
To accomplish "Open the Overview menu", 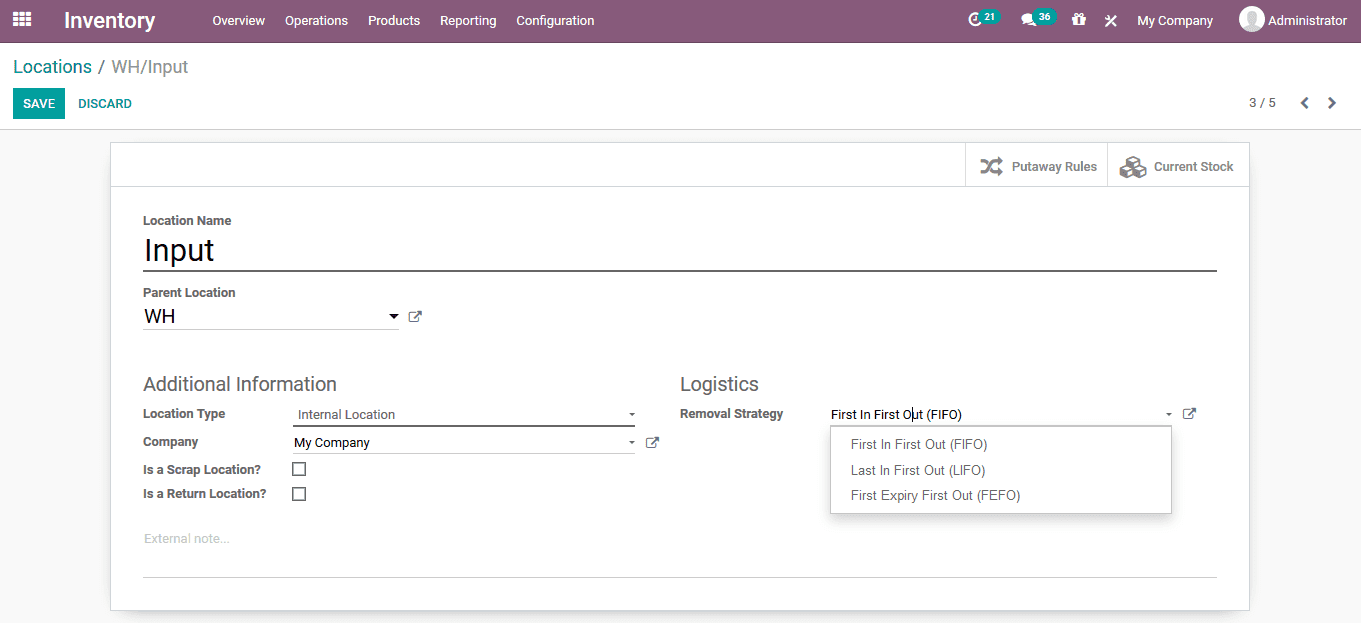I will (x=239, y=20).
